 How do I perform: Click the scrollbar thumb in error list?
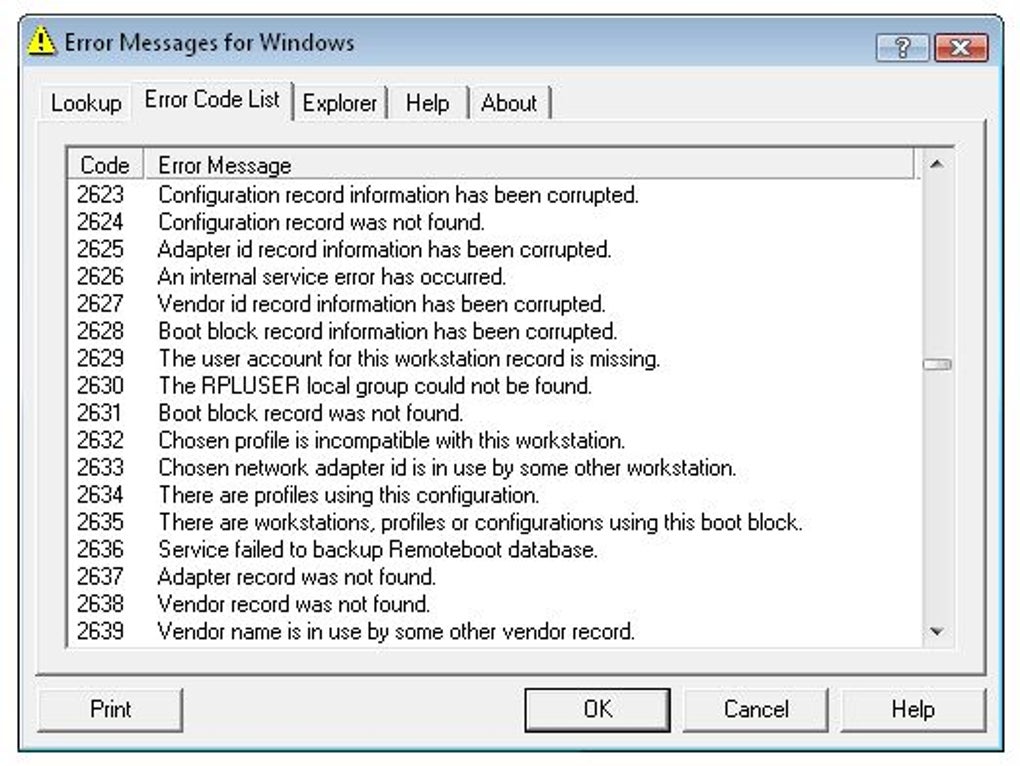(x=936, y=365)
